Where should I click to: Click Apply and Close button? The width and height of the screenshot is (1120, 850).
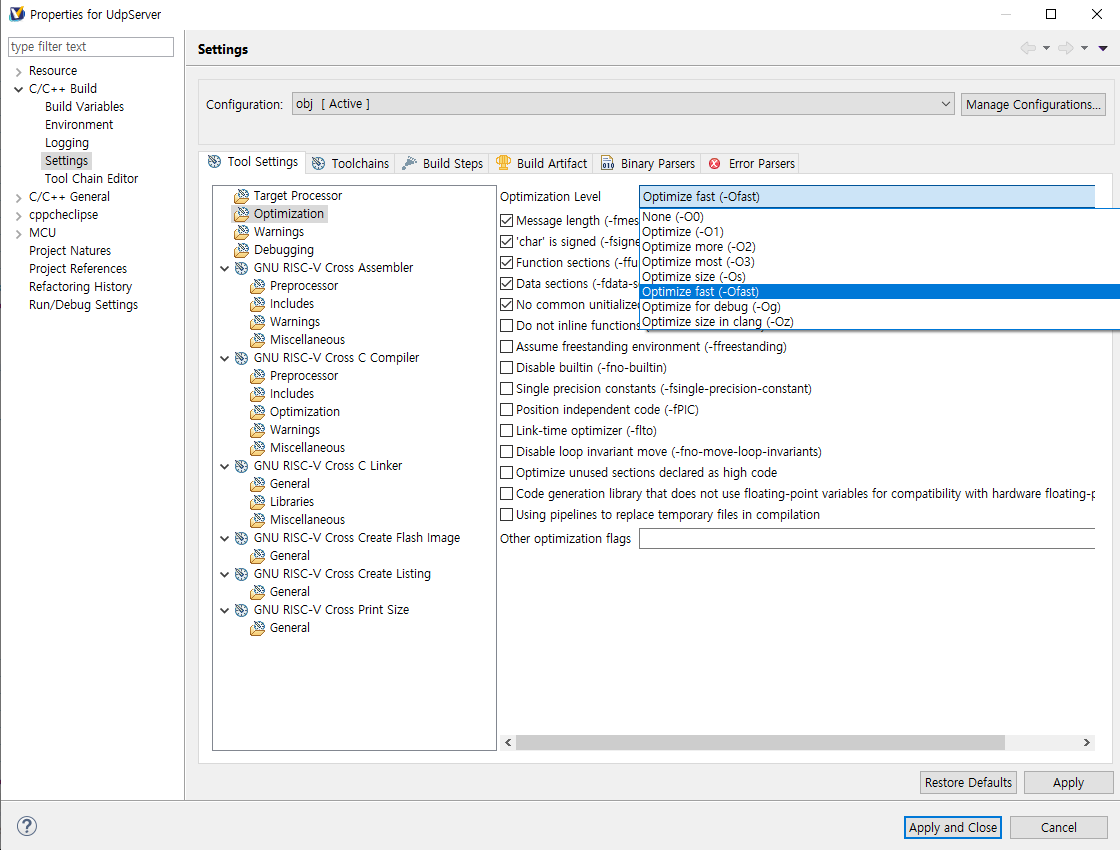[x=952, y=827]
